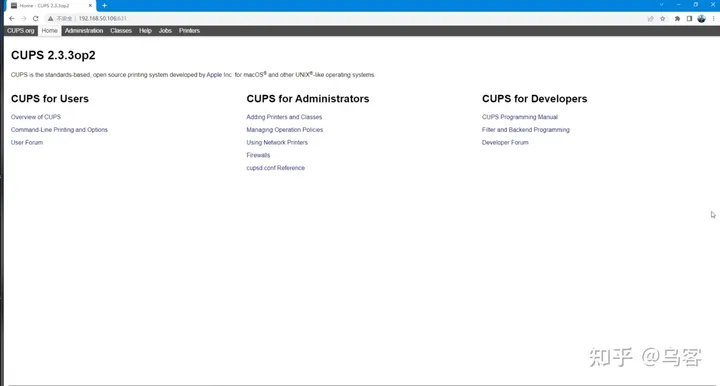Image resolution: width=720 pixels, height=386 pixels.
Task: Select the Home navigation tab
Action: [x=50, y=31]
